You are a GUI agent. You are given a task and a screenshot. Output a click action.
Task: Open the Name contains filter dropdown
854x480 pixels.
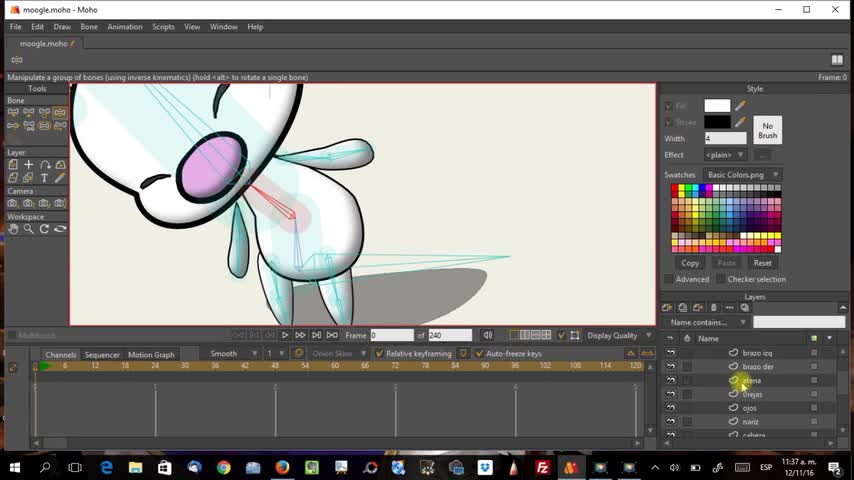pos(707,322)
